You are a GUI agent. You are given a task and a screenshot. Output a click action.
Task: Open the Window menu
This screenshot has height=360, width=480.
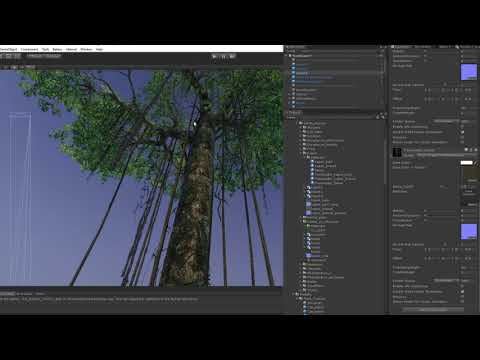point(86,49)
